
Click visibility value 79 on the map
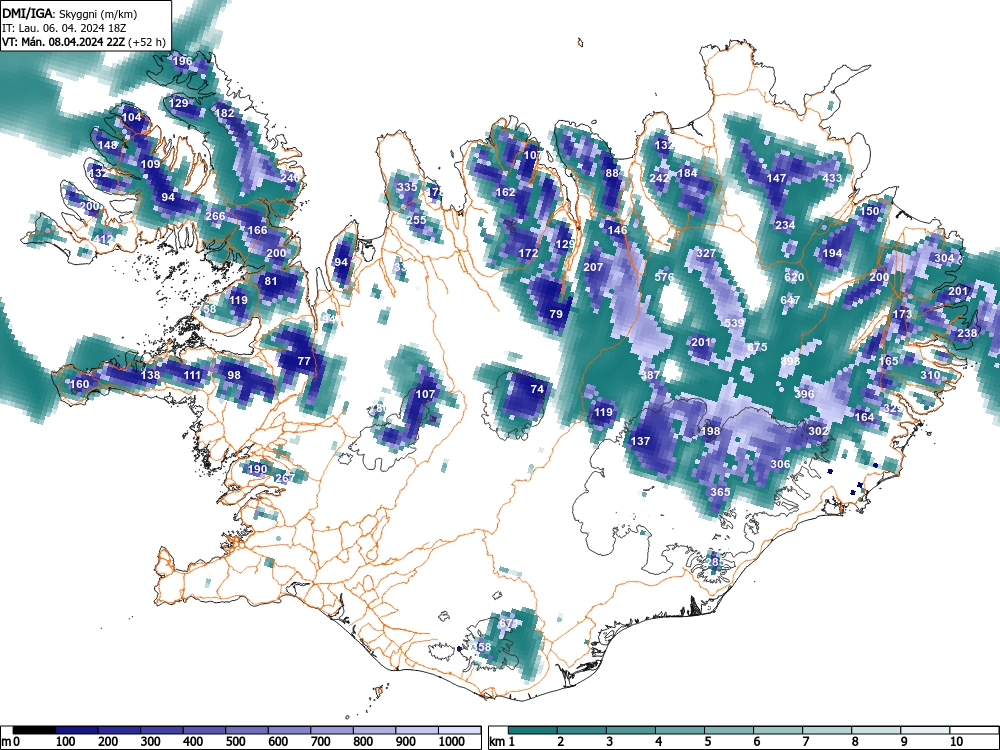(555, 314)
